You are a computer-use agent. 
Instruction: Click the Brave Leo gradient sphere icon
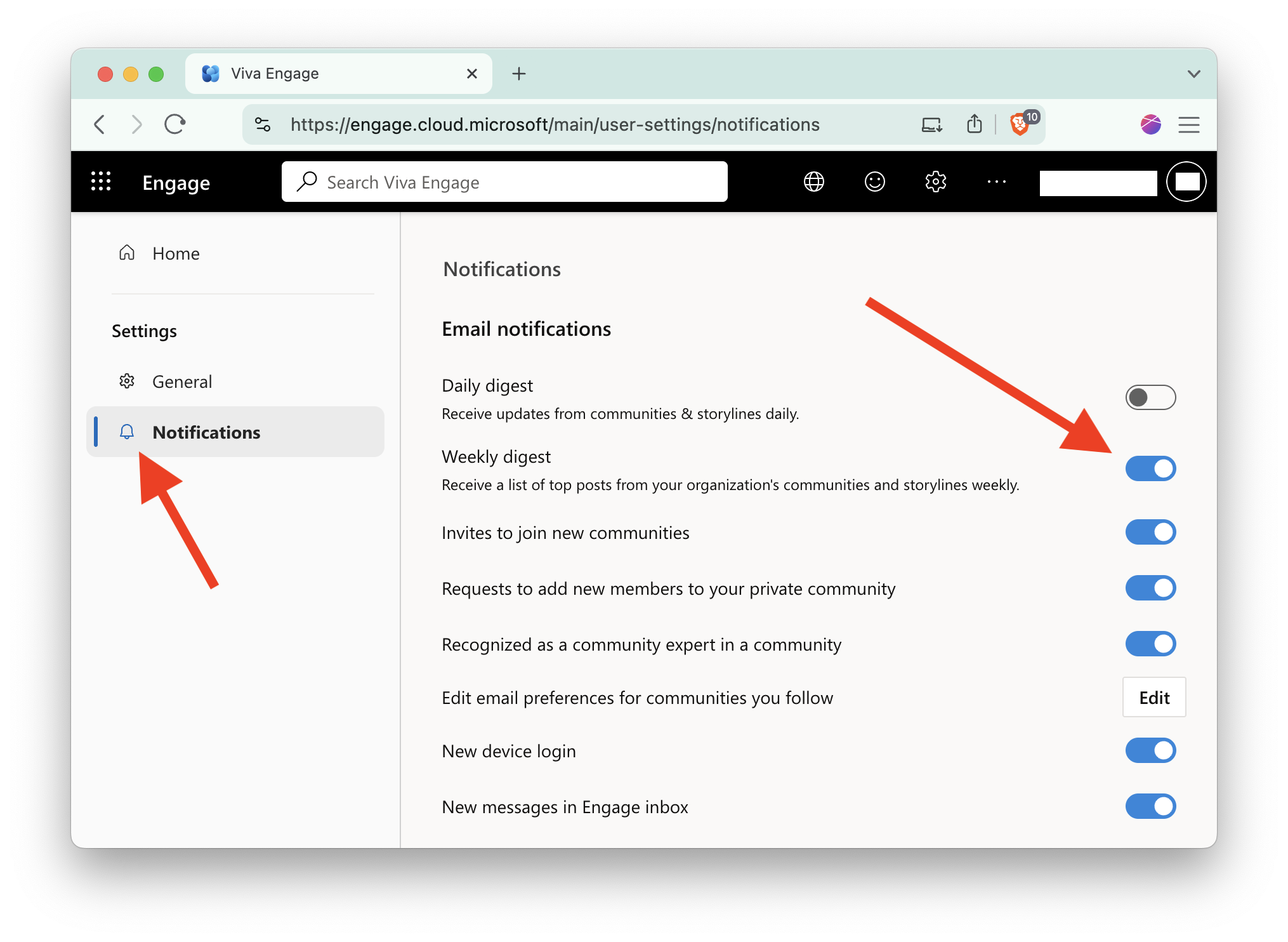(1150, 124)
